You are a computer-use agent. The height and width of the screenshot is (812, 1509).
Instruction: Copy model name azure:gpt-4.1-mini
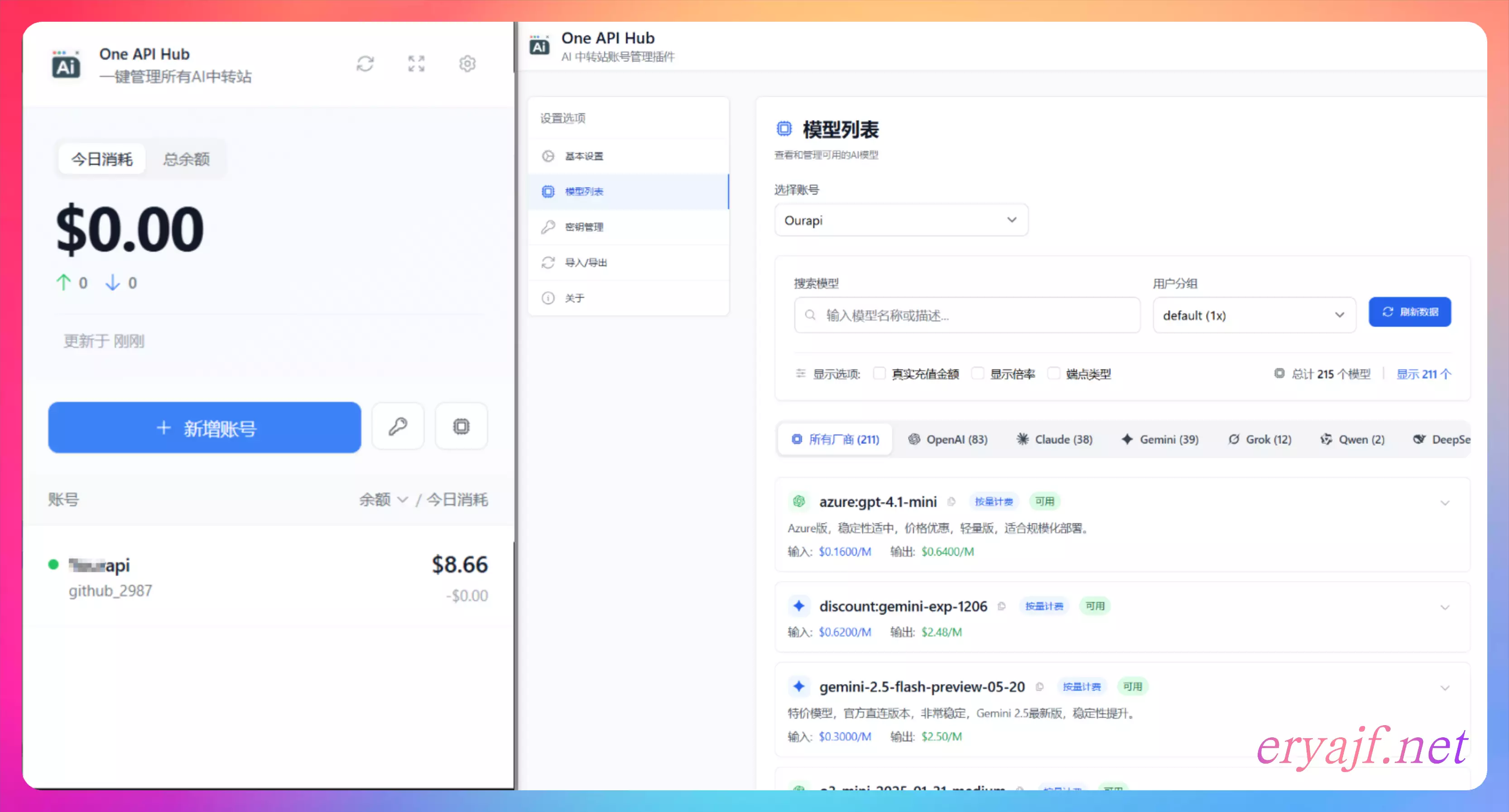[x=952, y=502]
